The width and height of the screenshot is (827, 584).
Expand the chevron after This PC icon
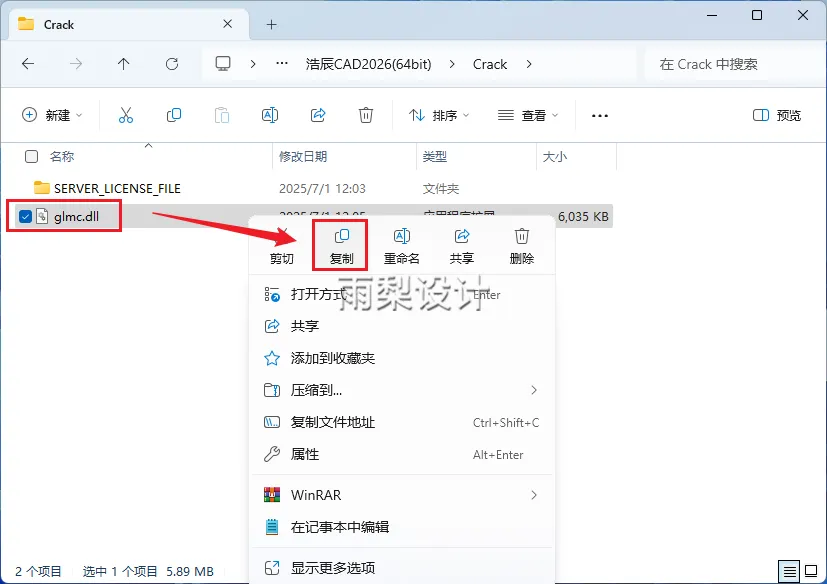coord(253,64)
